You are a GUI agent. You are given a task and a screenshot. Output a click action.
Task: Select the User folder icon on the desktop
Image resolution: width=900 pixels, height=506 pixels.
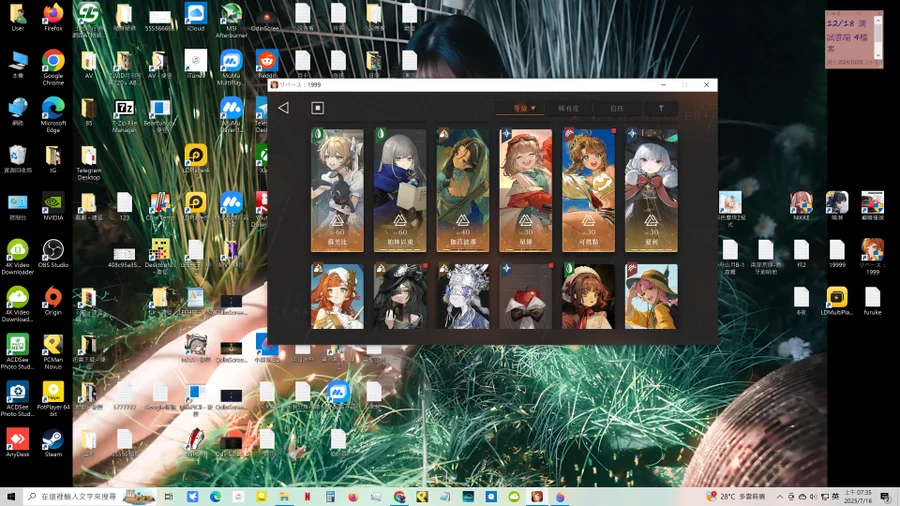(x=18, y=17)
